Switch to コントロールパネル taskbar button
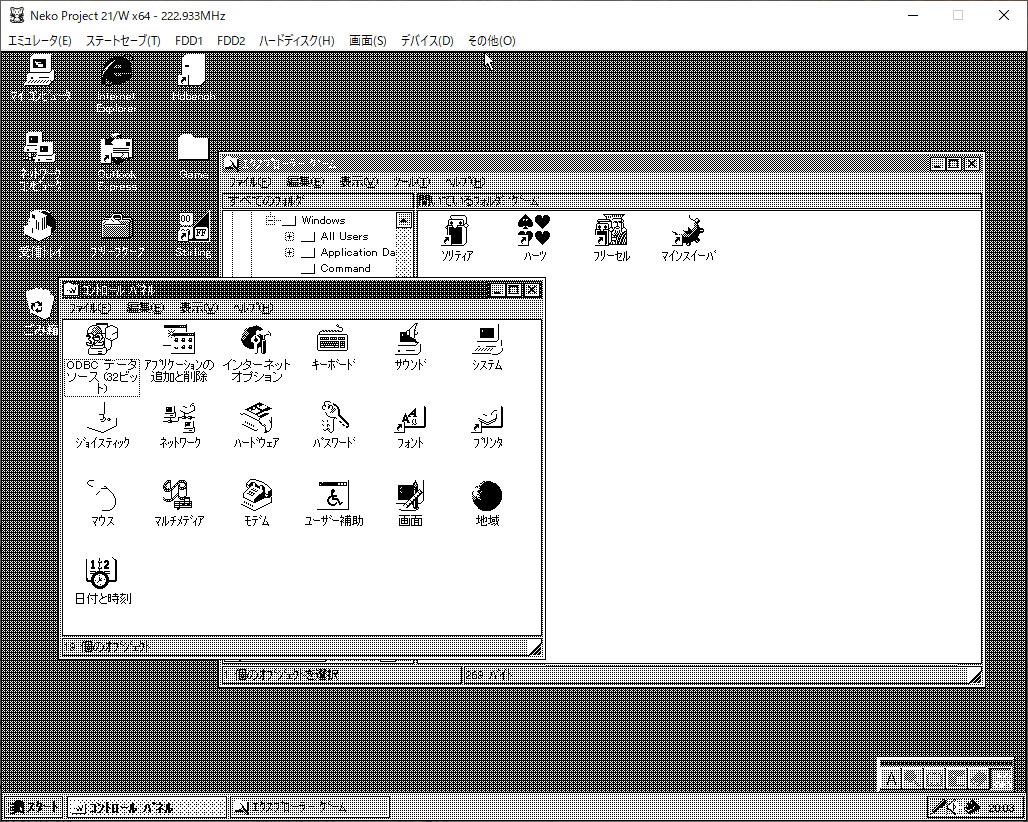 tap(147, 807)
